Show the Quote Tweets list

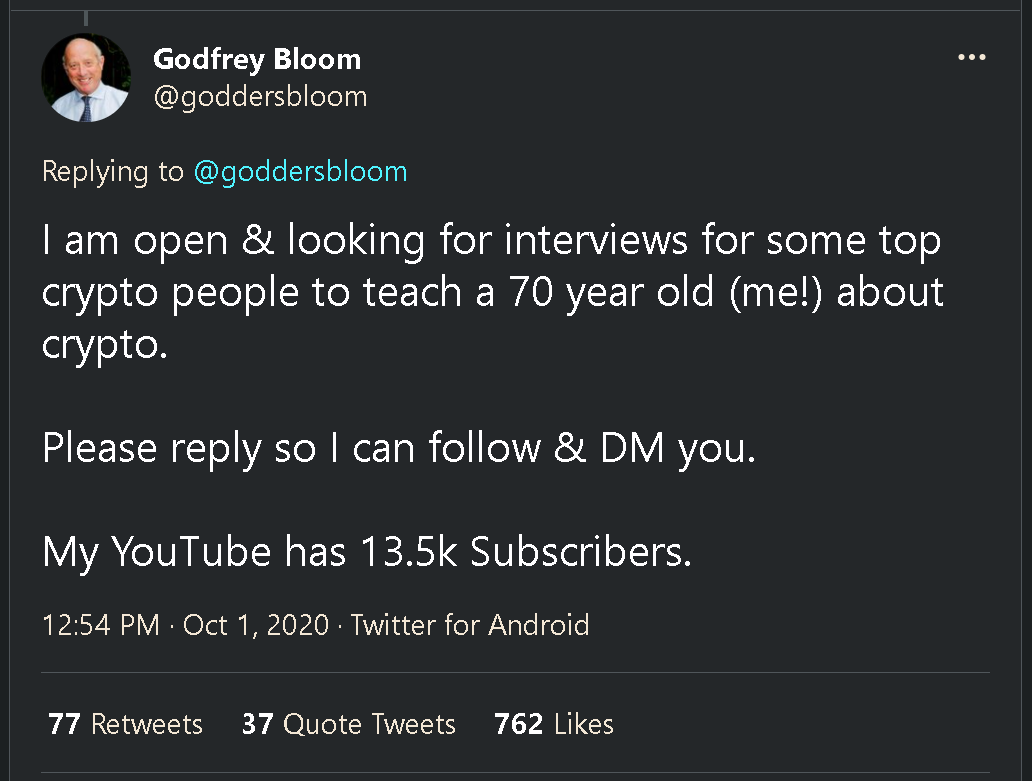(369, 724)
